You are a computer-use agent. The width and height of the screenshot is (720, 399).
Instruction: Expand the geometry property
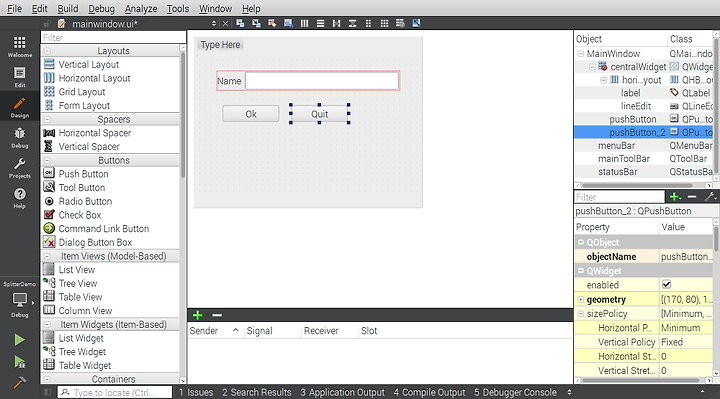click(580, 299)
